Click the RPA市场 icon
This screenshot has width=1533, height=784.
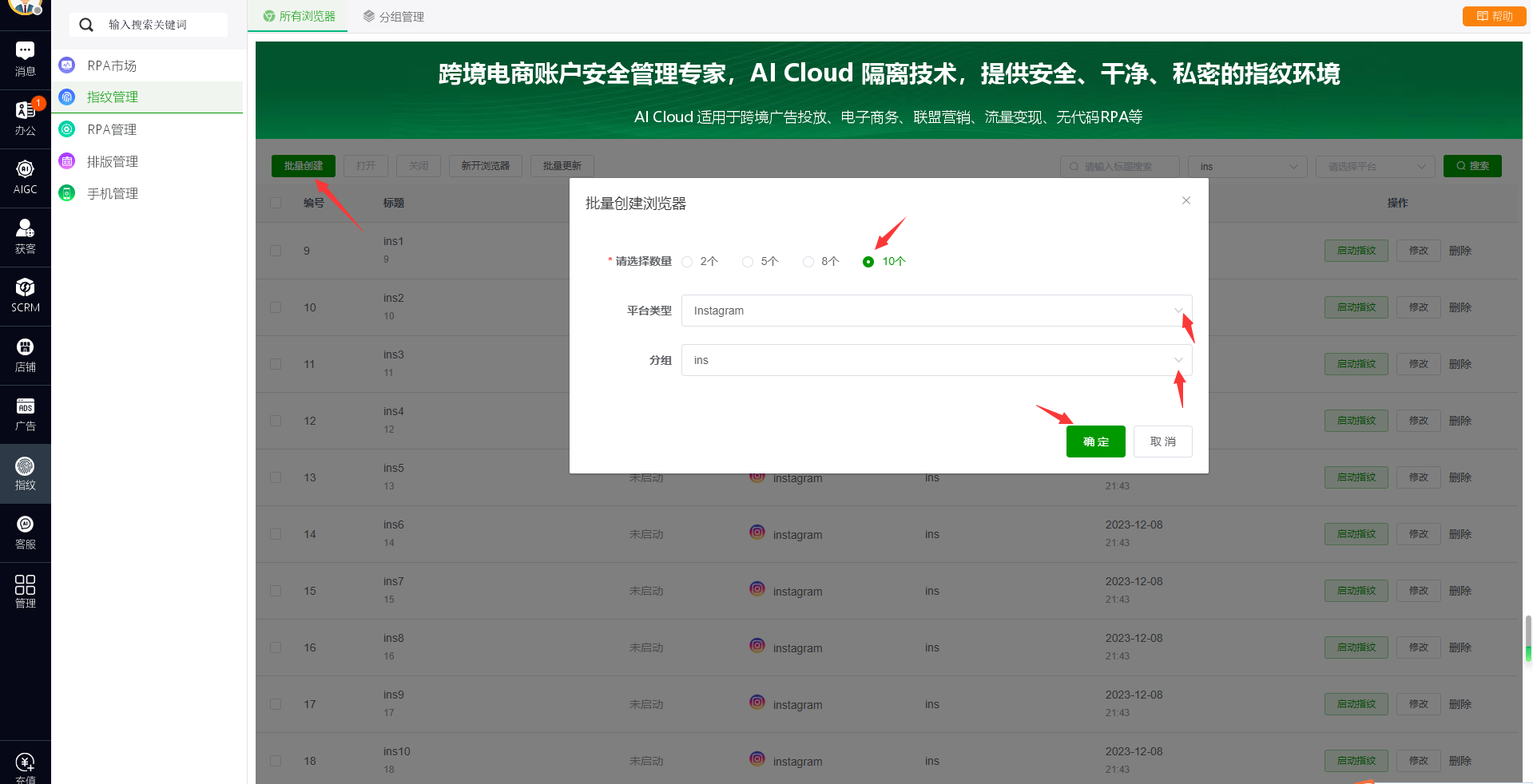(67, 65)
